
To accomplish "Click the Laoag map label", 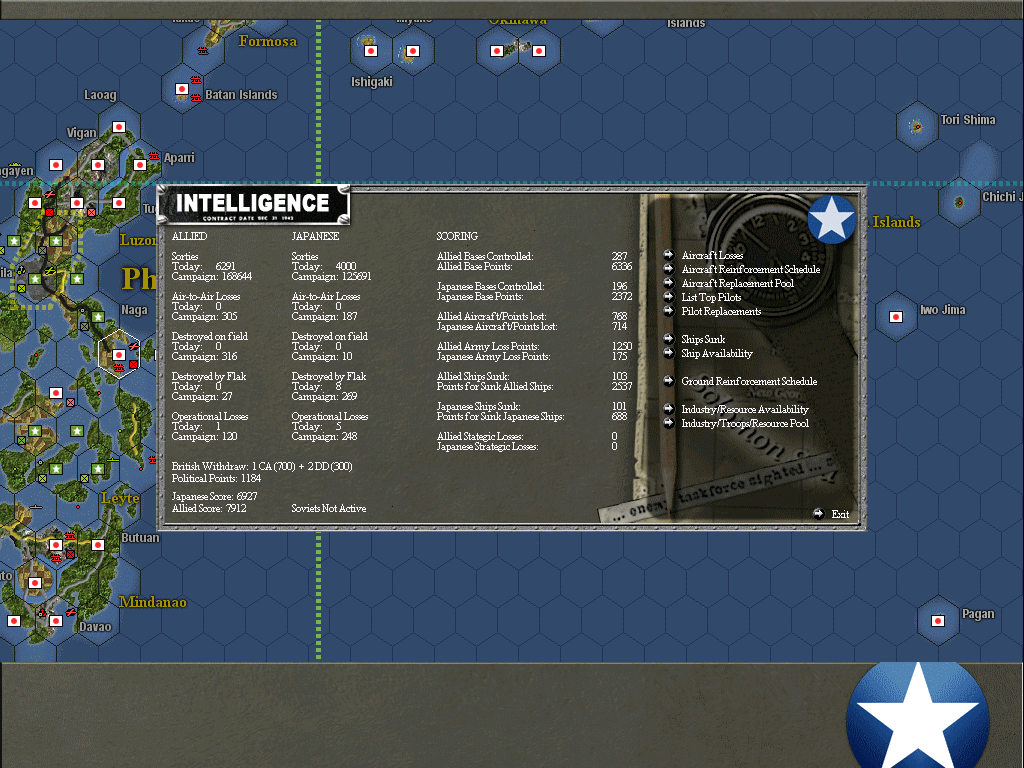I will pyautogui.click(x=100, y=95).
